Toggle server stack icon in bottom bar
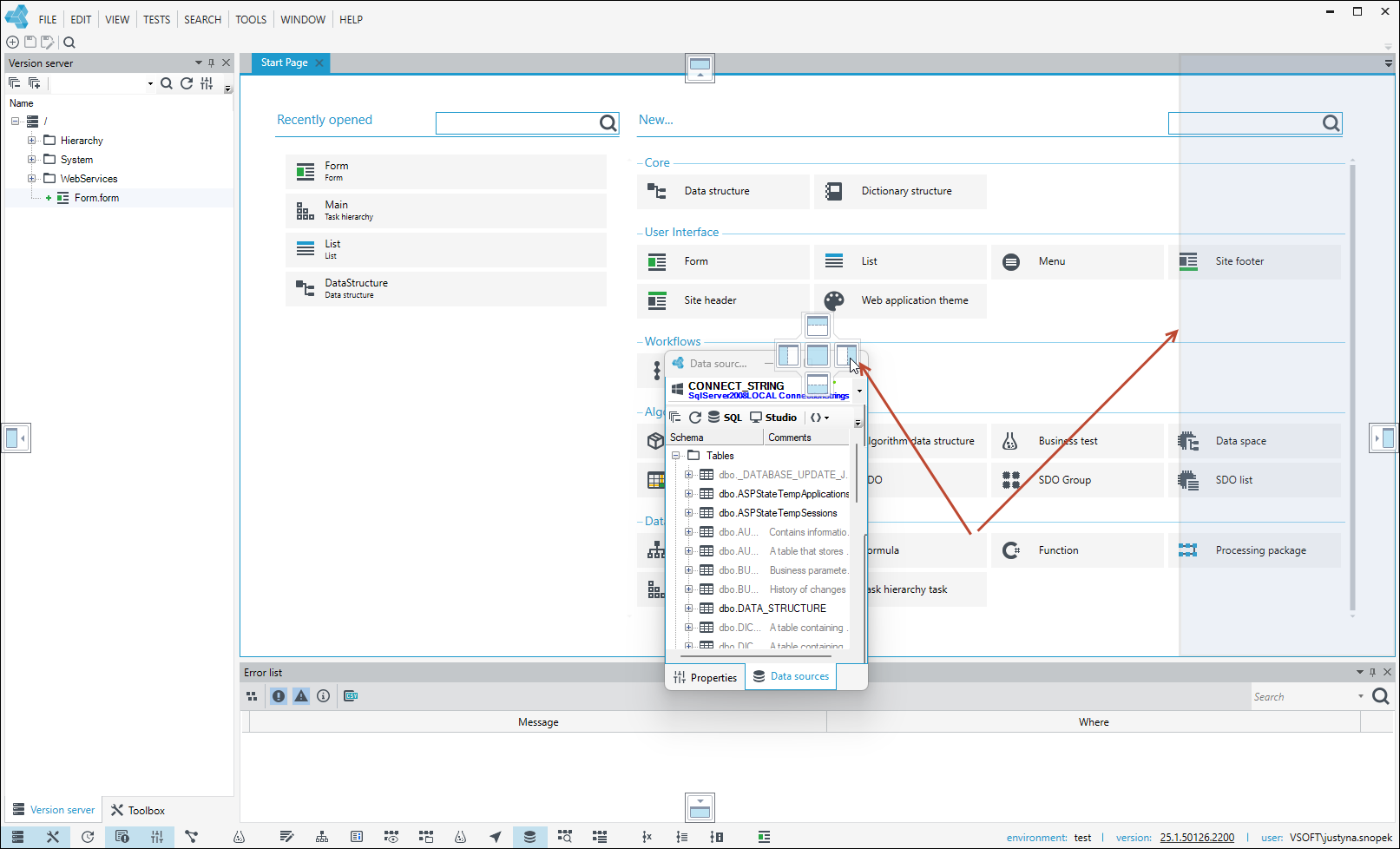 (x=18, y=837)
